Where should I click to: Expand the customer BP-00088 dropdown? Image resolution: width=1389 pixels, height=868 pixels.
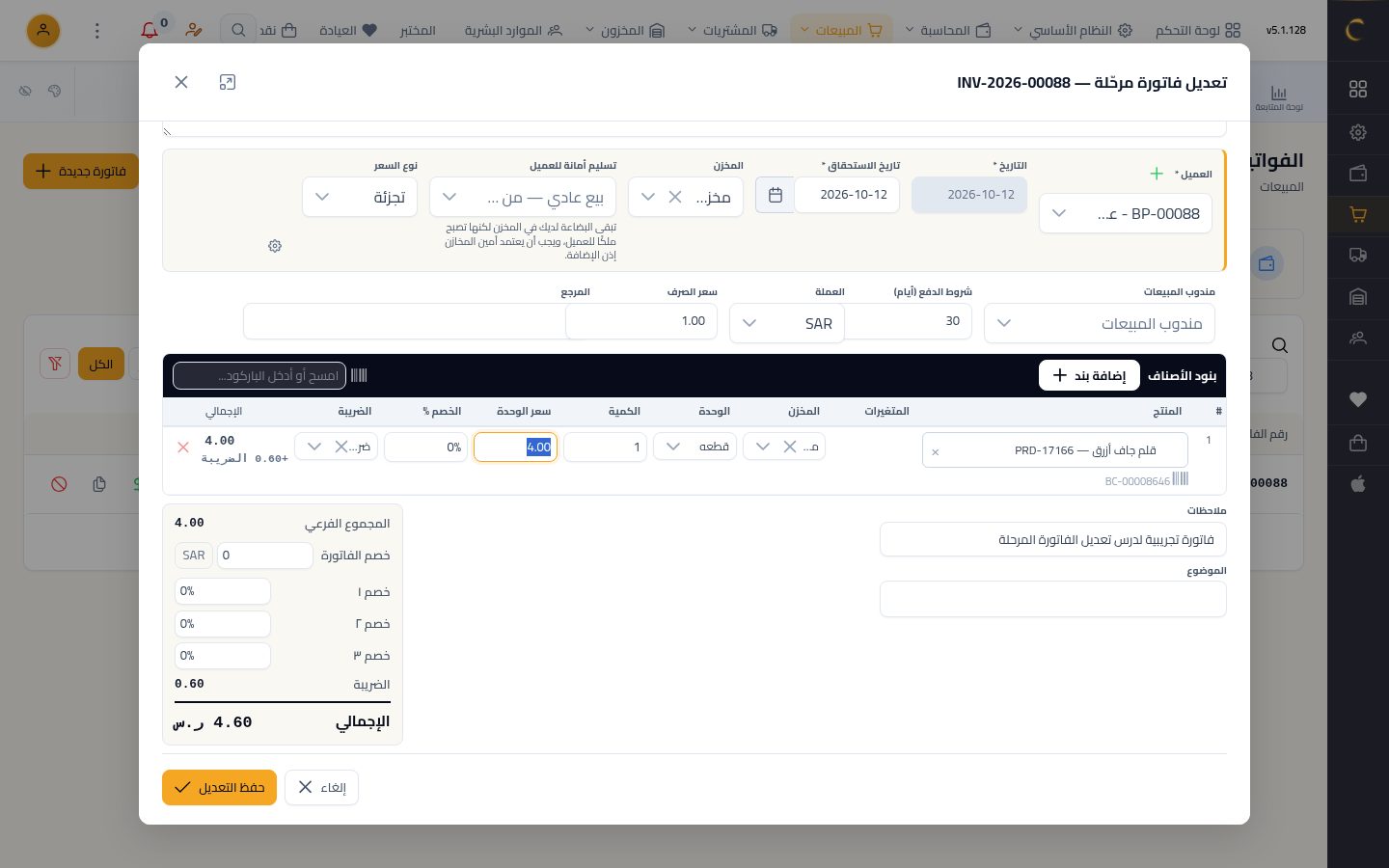click(x=1125, y=213)
